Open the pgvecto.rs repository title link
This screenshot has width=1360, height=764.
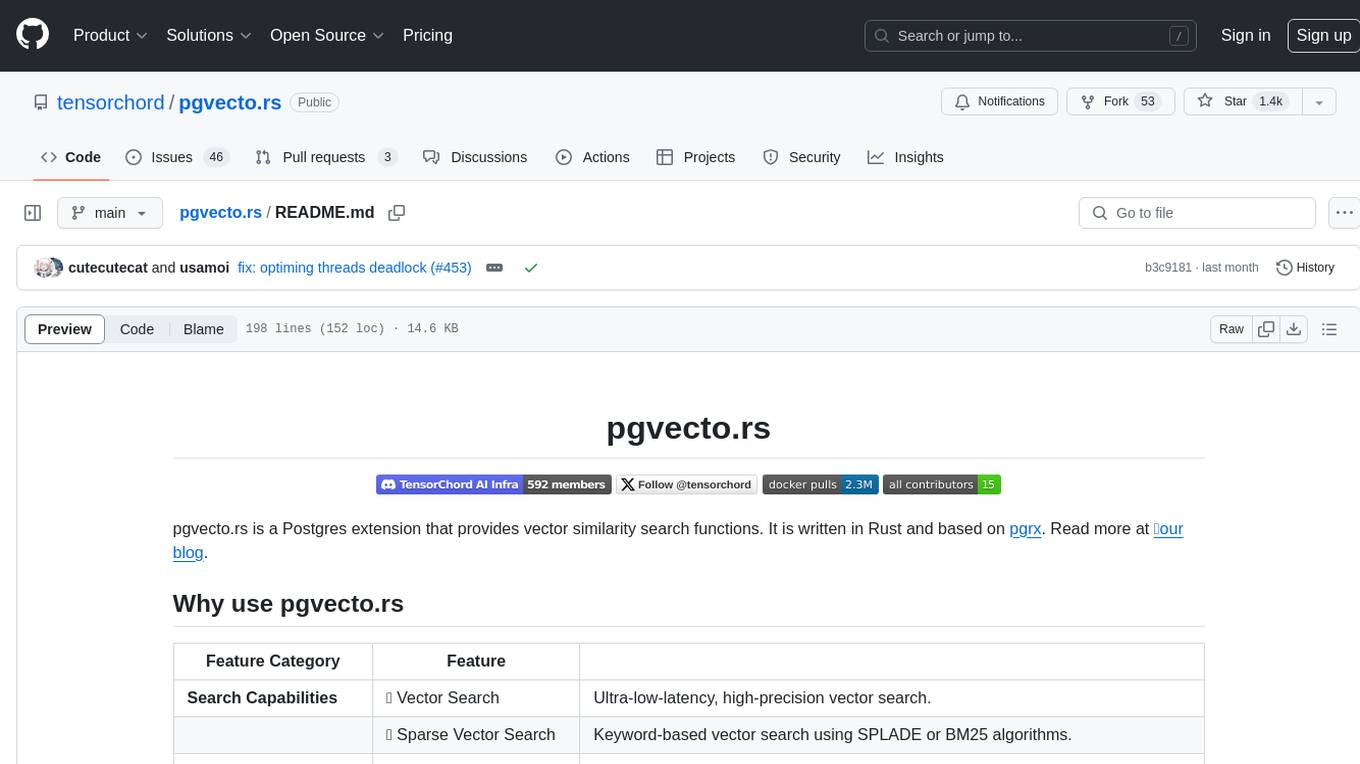(230, 102)
